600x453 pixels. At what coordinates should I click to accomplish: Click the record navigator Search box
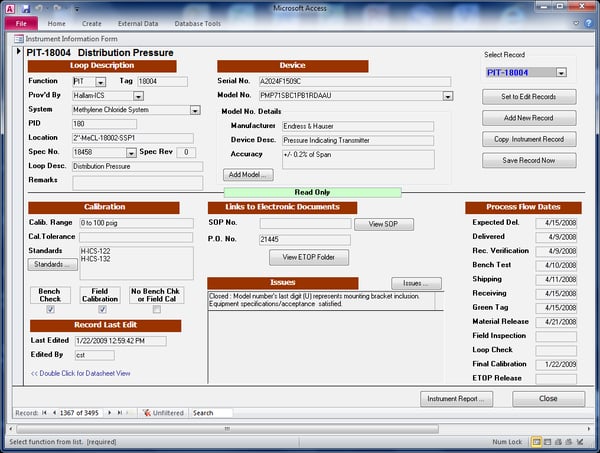point(211,413)
